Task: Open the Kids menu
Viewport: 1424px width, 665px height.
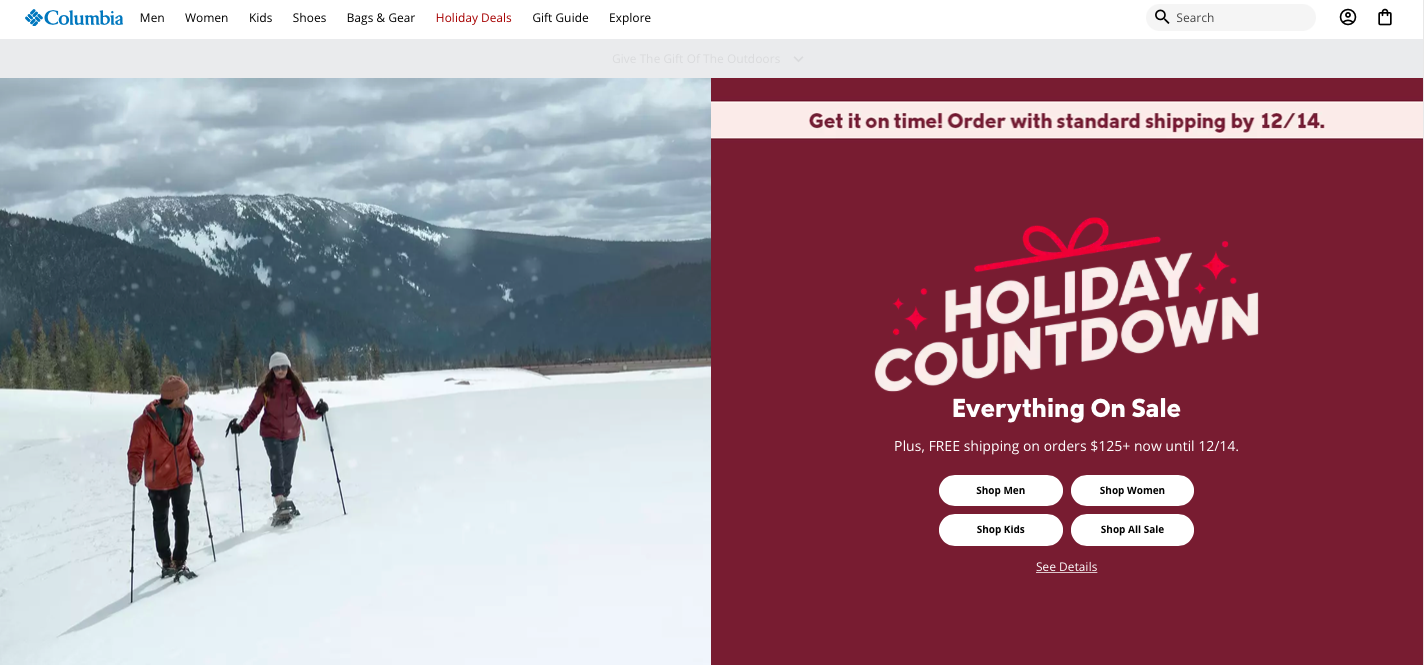Action: [x=260, y=18]
